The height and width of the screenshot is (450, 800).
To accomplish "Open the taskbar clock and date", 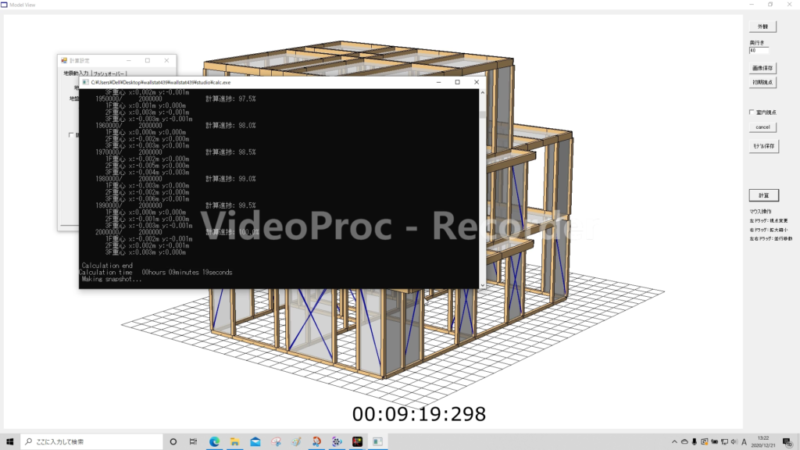I will click(763, 442).
